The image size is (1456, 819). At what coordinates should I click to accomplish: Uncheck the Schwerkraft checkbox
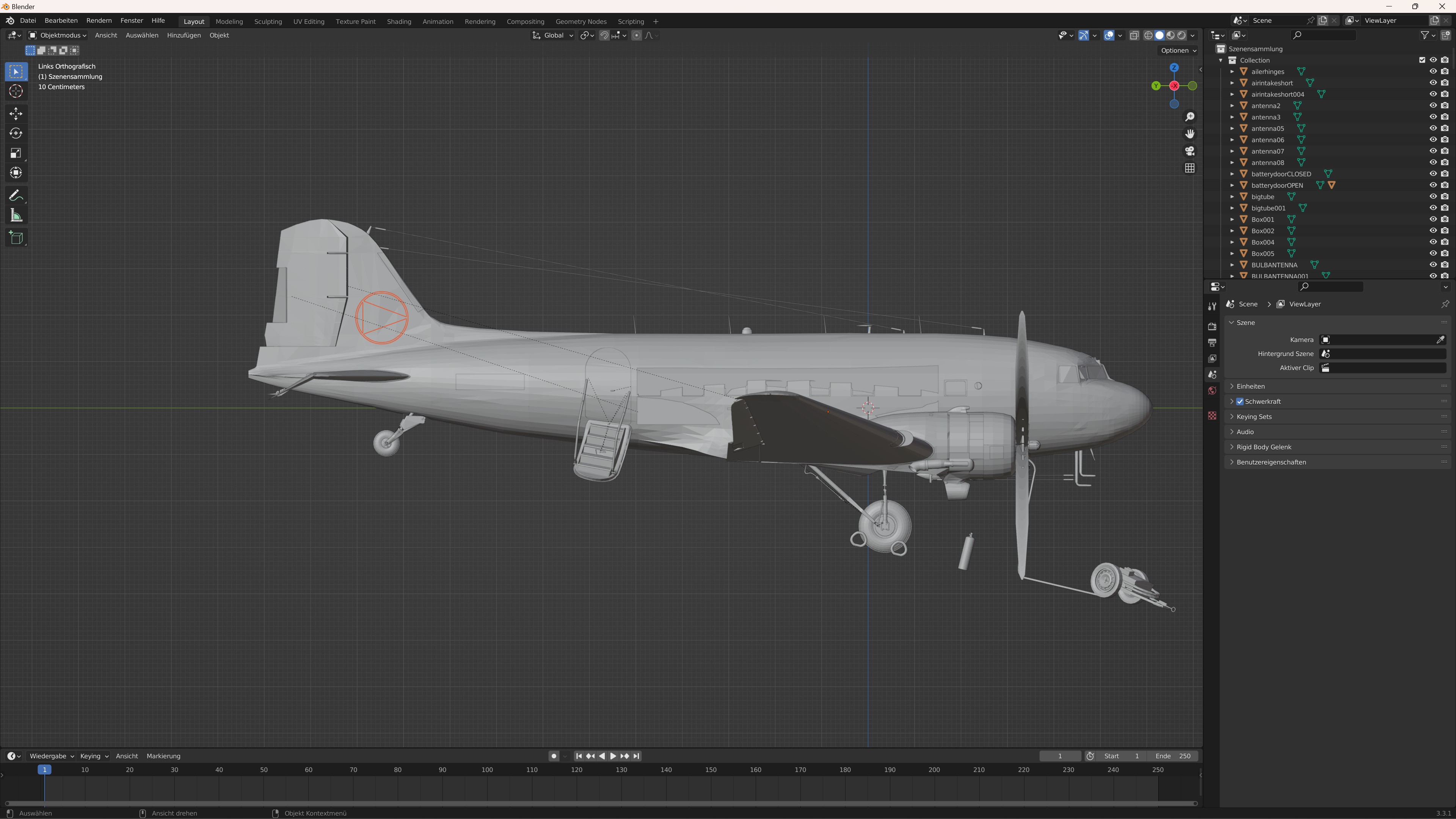(x=1239, y=401)
